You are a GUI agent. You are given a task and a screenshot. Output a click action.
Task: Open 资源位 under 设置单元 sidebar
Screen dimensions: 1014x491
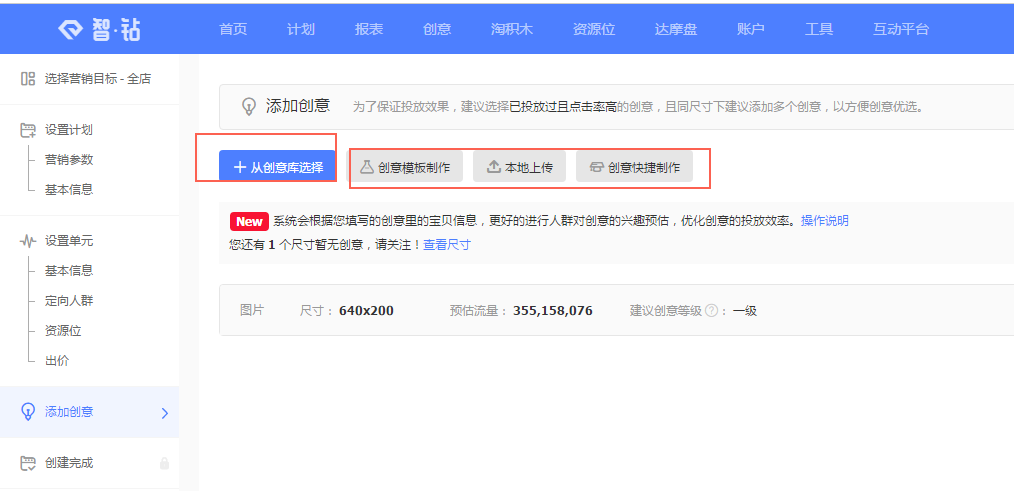[63, 331]
